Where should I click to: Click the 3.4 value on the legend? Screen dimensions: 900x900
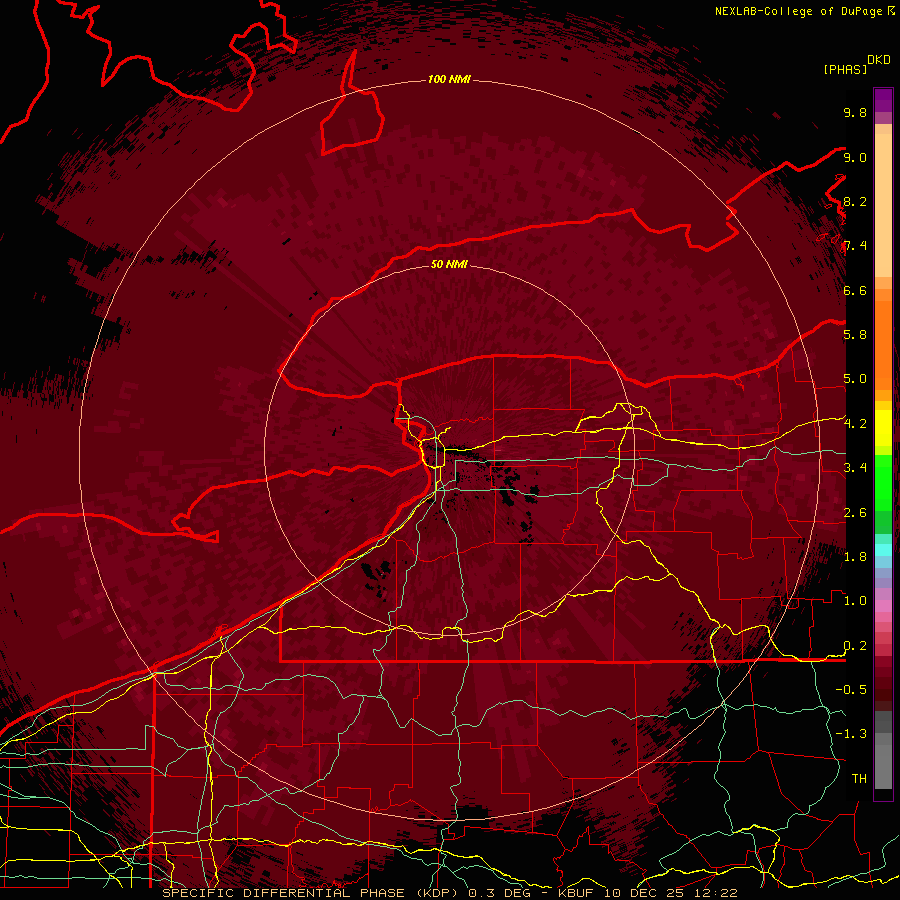click(855, 468)
